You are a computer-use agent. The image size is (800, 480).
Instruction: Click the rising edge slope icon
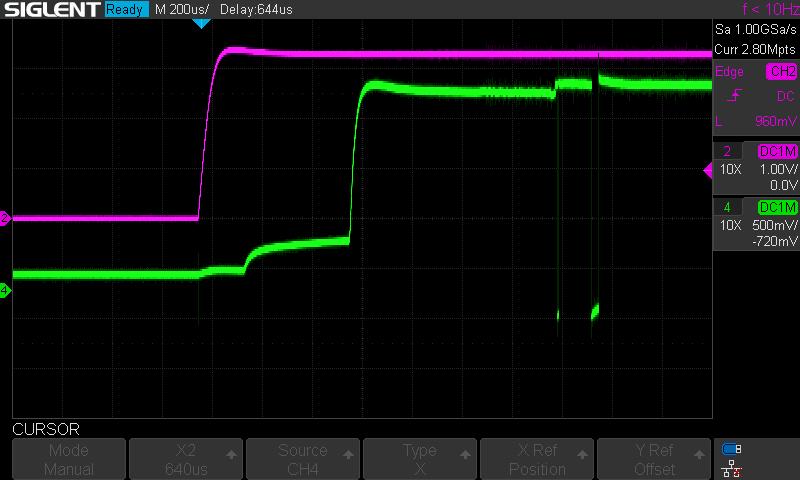click(734, 96)
